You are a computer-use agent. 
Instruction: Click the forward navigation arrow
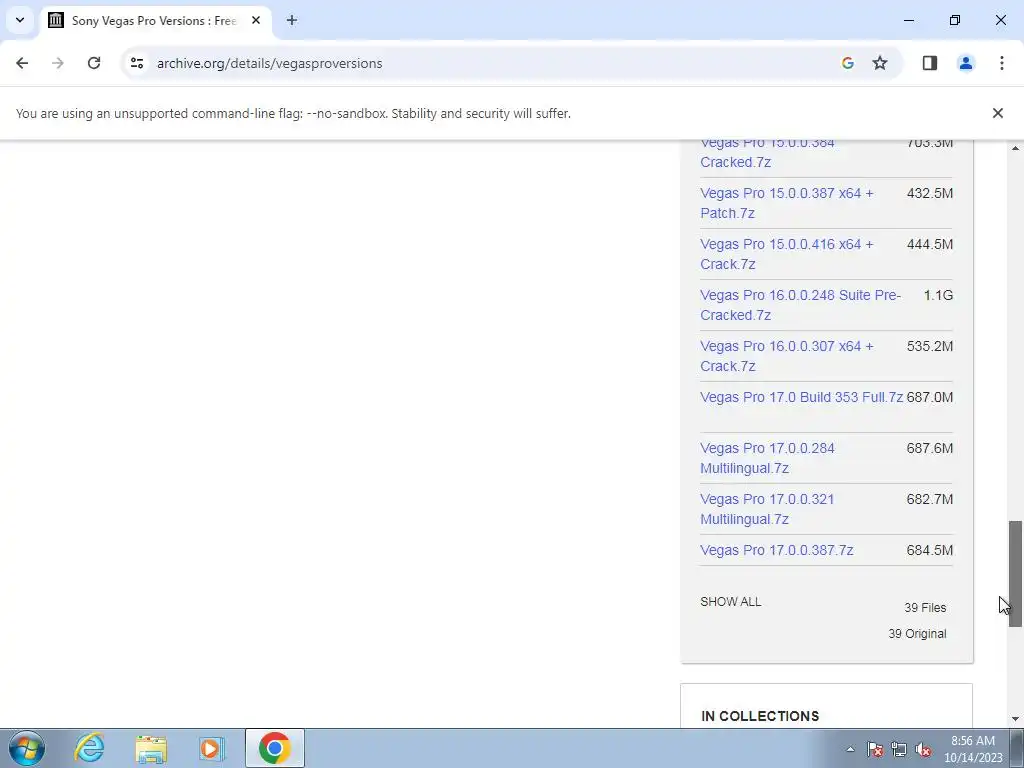pyautogui.click(x=58, y=63)
